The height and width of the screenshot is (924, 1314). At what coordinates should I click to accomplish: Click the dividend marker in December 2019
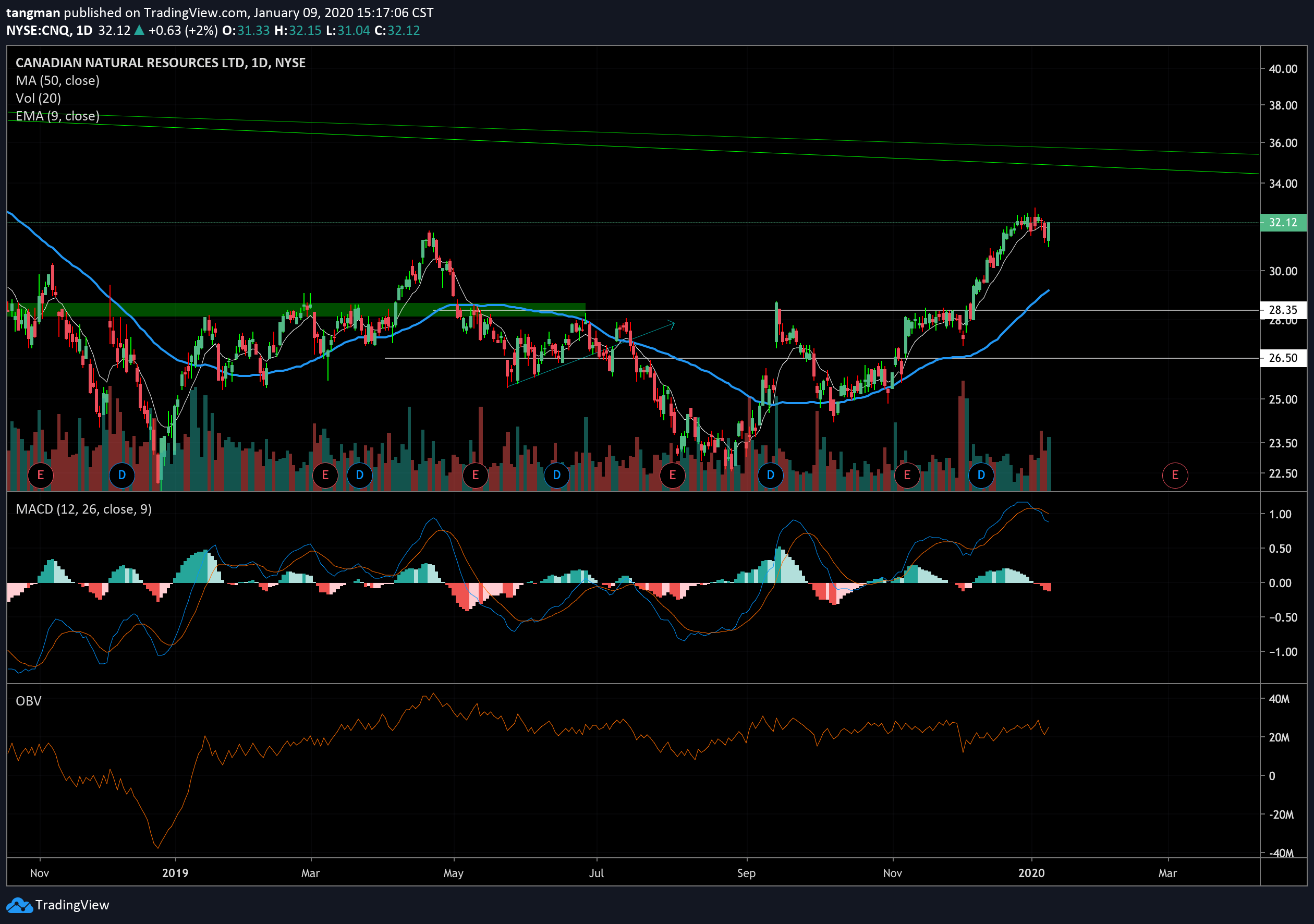(981, 475)
